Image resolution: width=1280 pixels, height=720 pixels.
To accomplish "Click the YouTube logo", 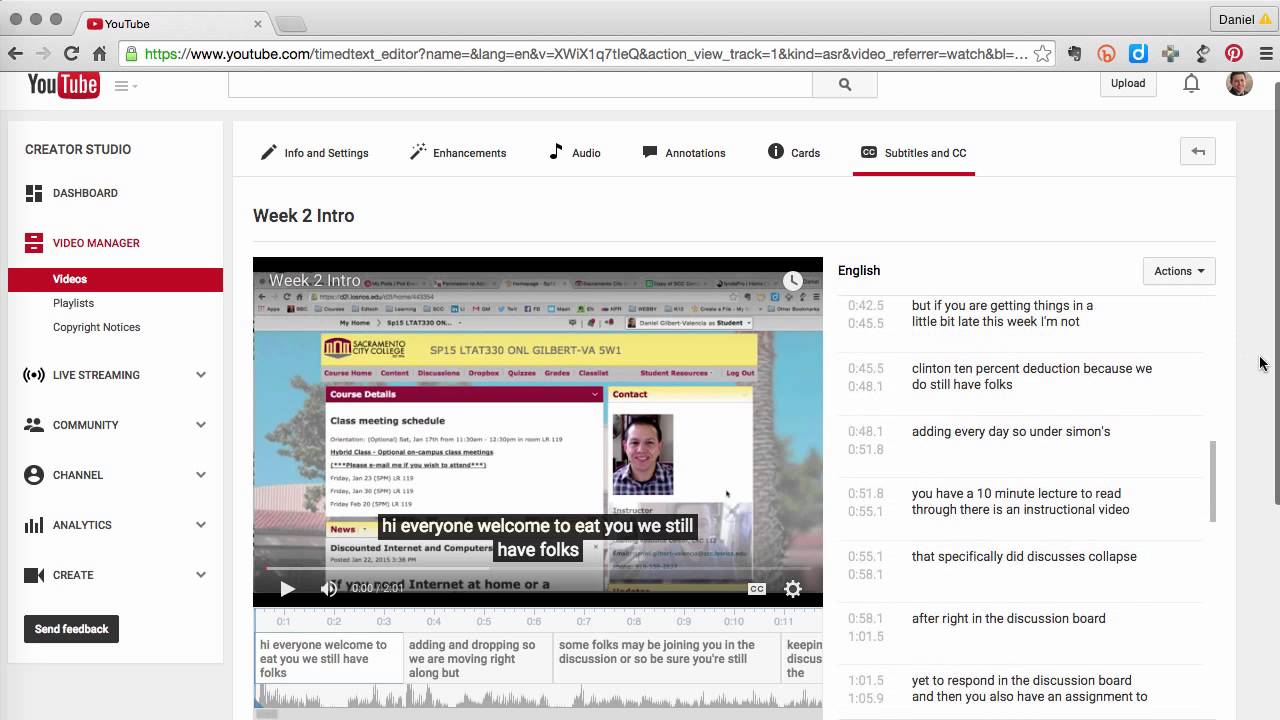I will point(63,85).
